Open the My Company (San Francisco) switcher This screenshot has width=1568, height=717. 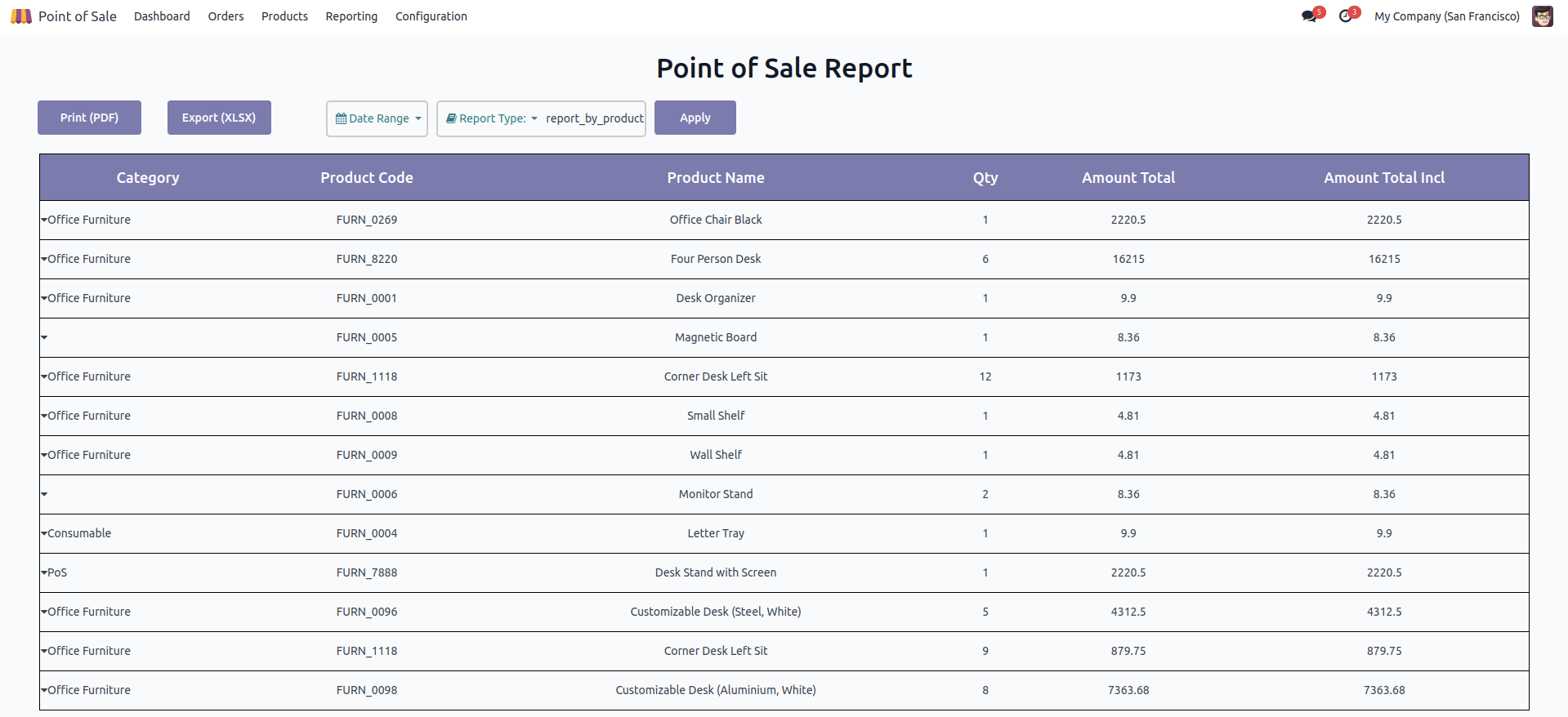pos(1446,16)
